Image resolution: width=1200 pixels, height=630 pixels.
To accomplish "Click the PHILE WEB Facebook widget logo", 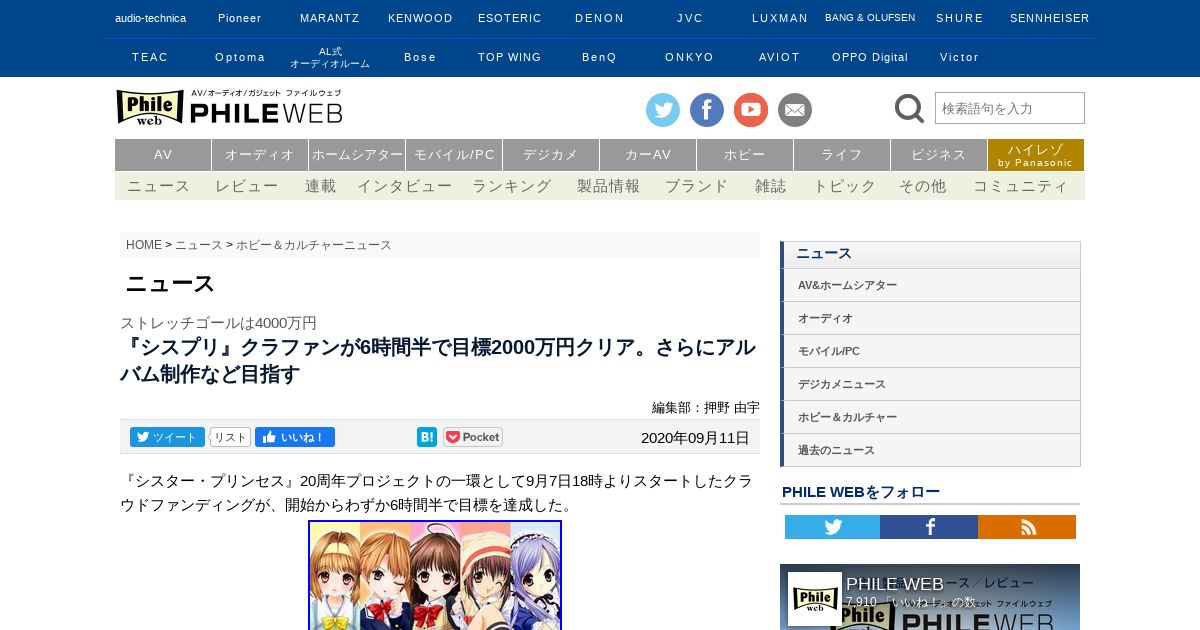I will click(x=814, y=599).
